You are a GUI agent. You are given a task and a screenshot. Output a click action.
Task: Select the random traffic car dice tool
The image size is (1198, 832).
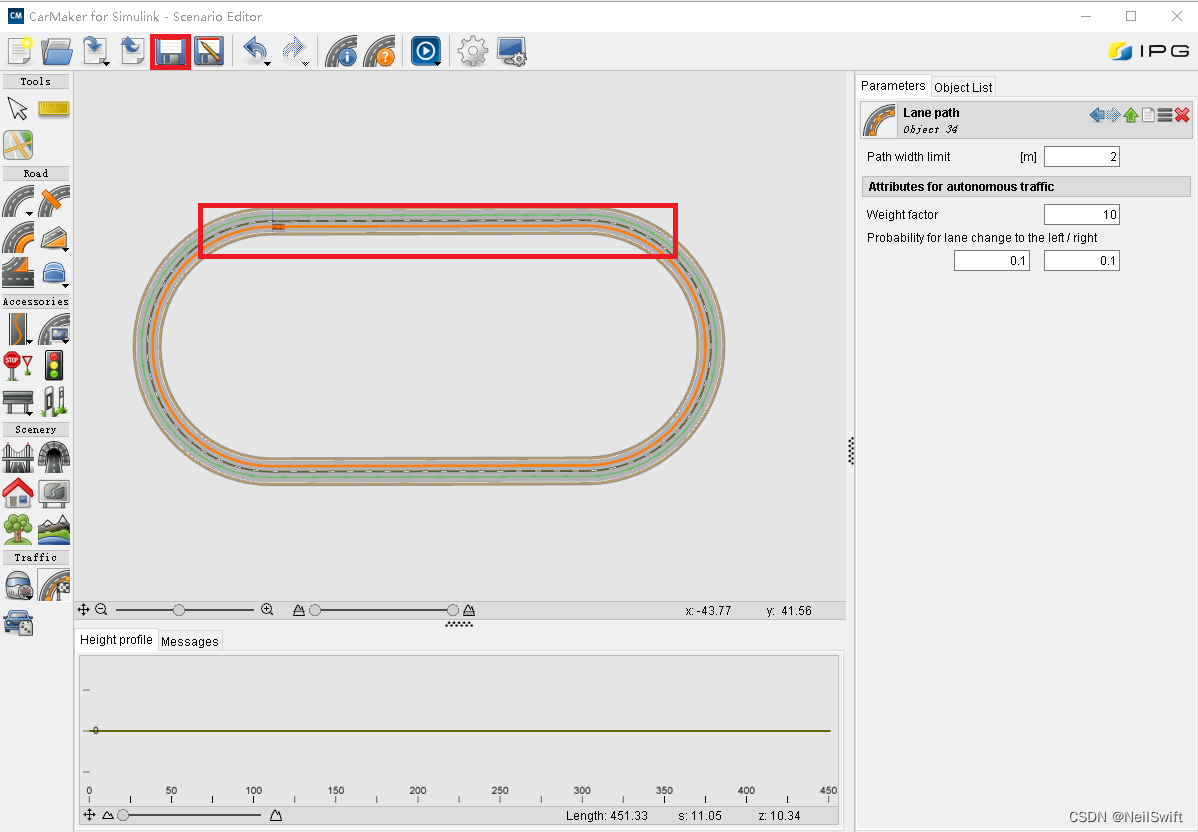click(x=18, y=623)
